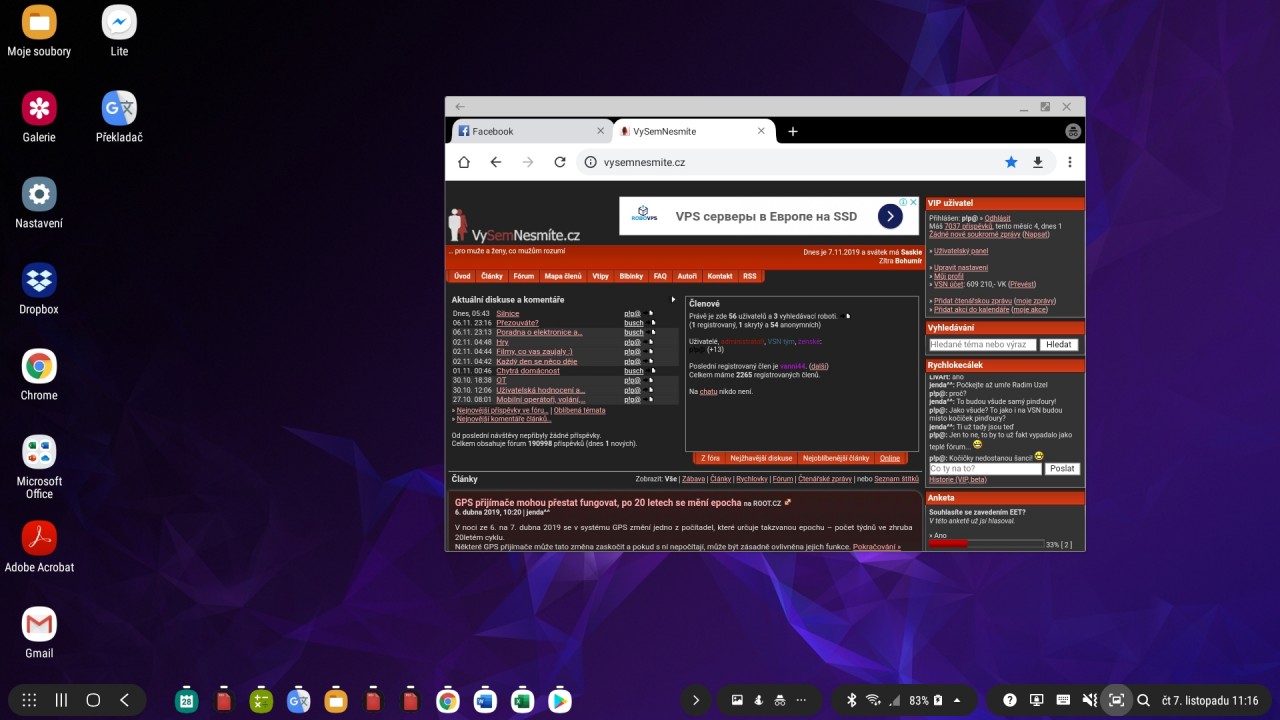The image size is (1280, 720).
Task: Reload the vysemnesmite.cz page
Action: click(560, 162)
